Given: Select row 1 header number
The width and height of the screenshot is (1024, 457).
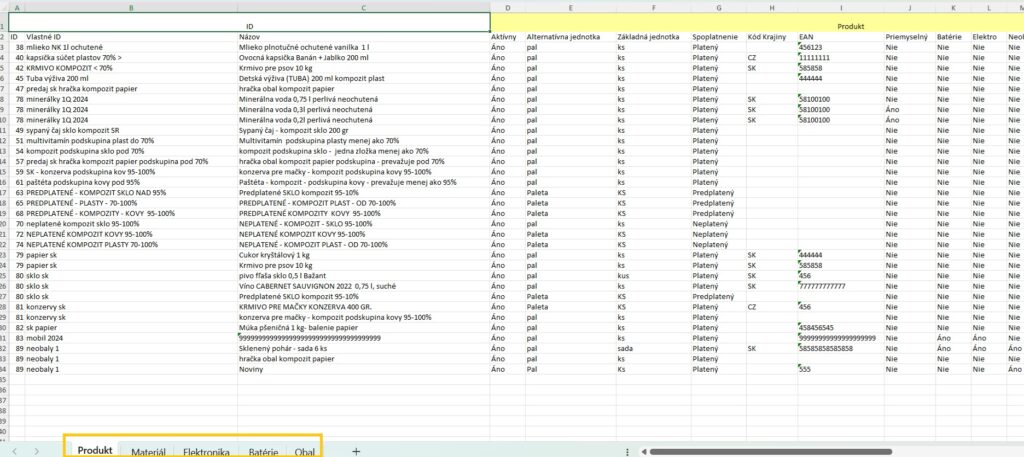Looking at the screenshot, I should click(x=4, y=25).
